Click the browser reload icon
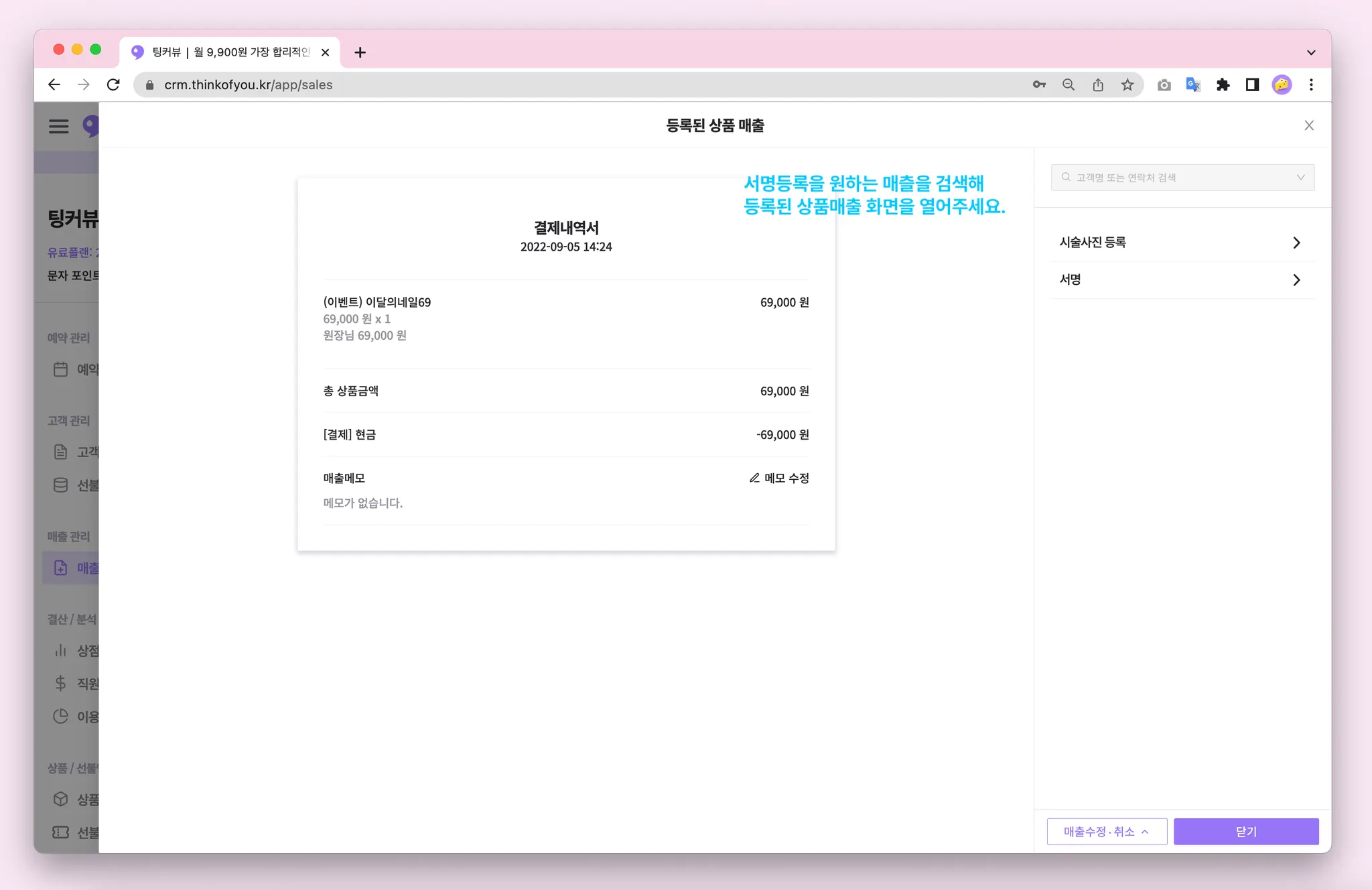Image resolution: width=1372 pixels, height=890 pixels. (x=113, y=84)
